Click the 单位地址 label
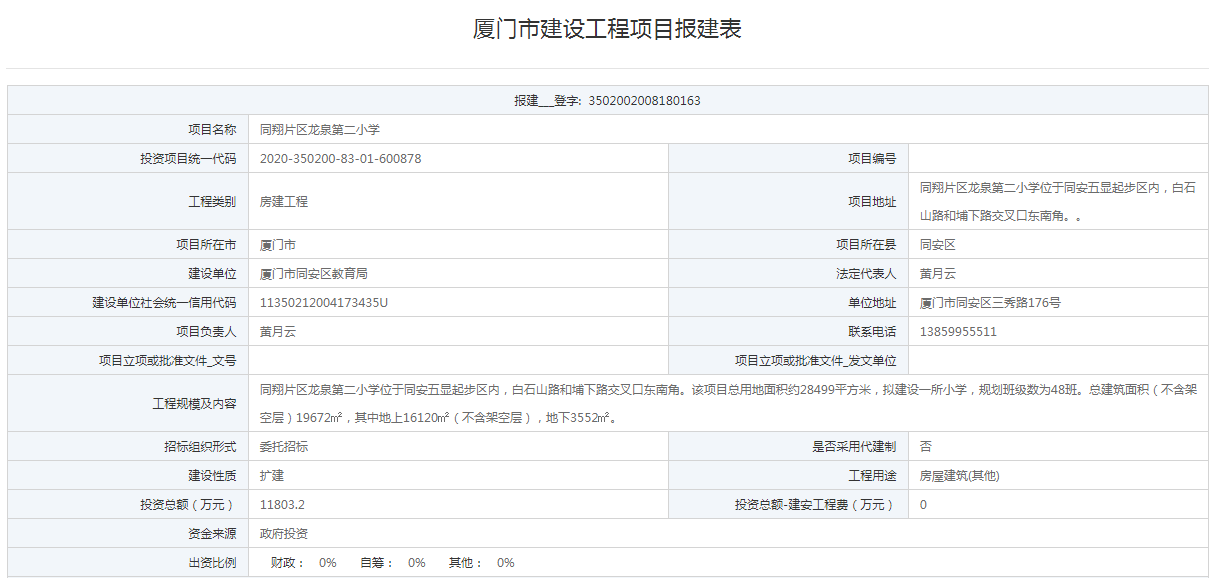Image resolution: width=1218 pixels, height=578 pixels. 872,303
